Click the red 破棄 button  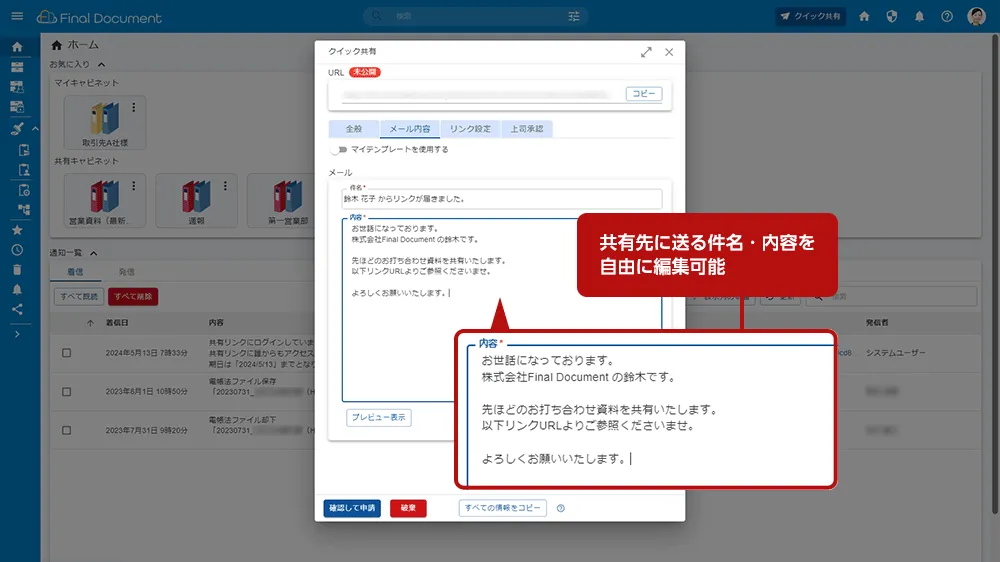[408, 508]
